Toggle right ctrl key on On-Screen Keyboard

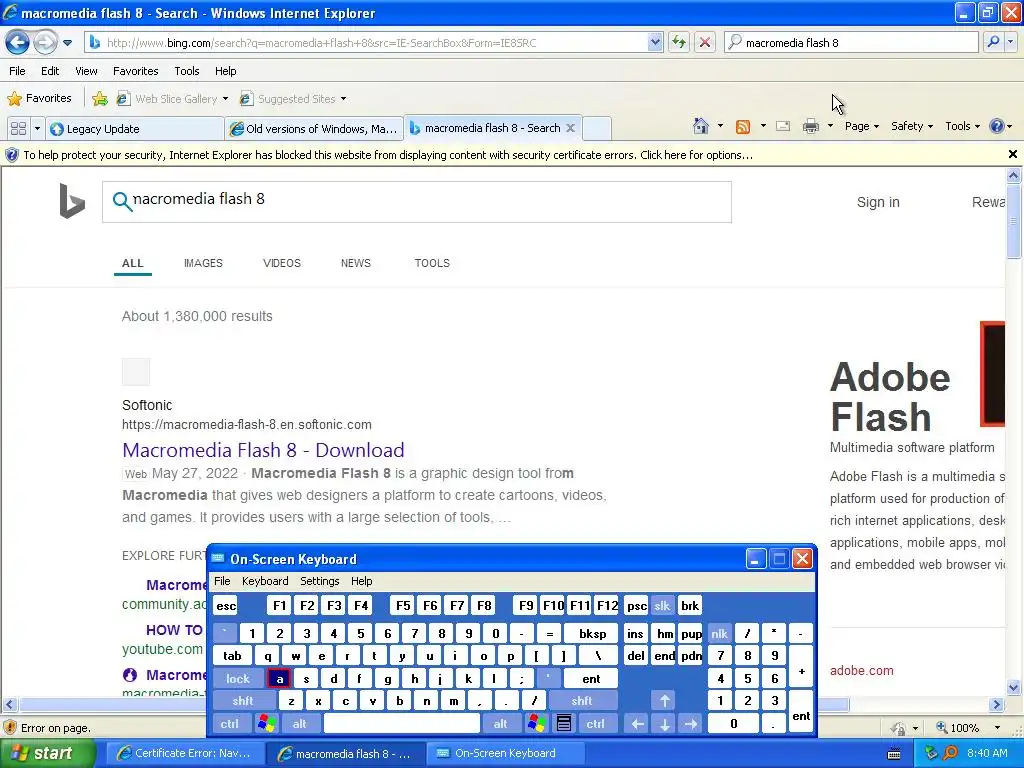pyautogui.click(x=595, y=723)
